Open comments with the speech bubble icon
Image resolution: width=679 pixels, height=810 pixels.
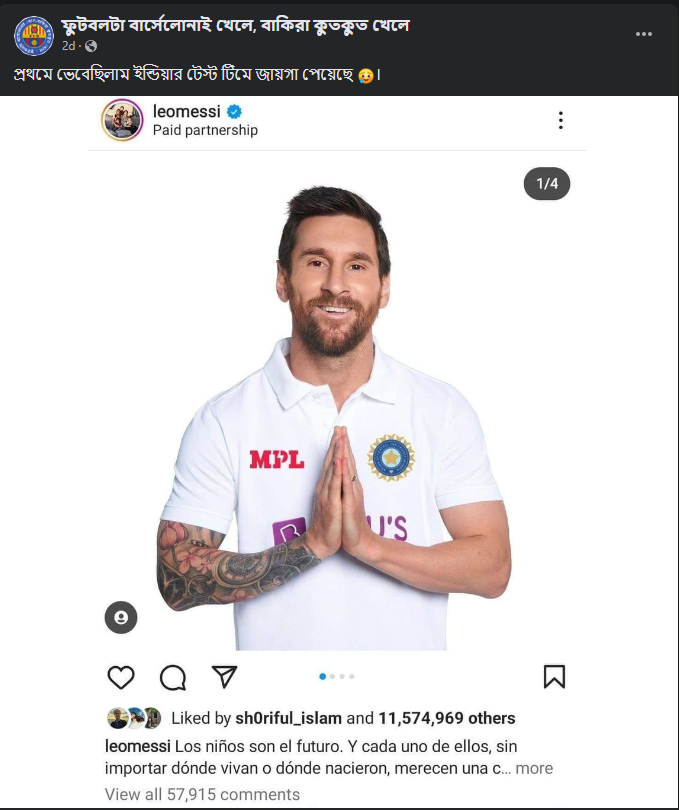[x=173, y=677]
